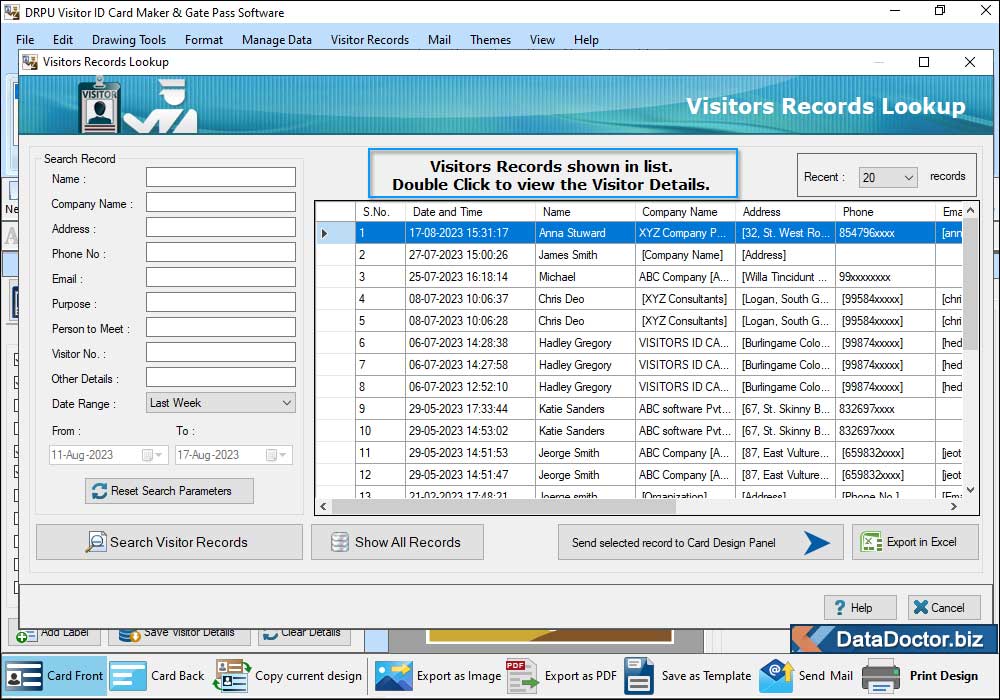Viewport: 1000px width, 700px height.
Task: Open the Manage Data menu
Action: (277, 40)
